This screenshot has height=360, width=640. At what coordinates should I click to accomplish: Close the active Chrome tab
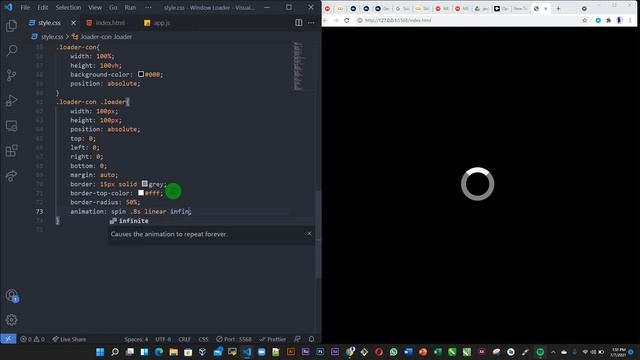(546, 9)
